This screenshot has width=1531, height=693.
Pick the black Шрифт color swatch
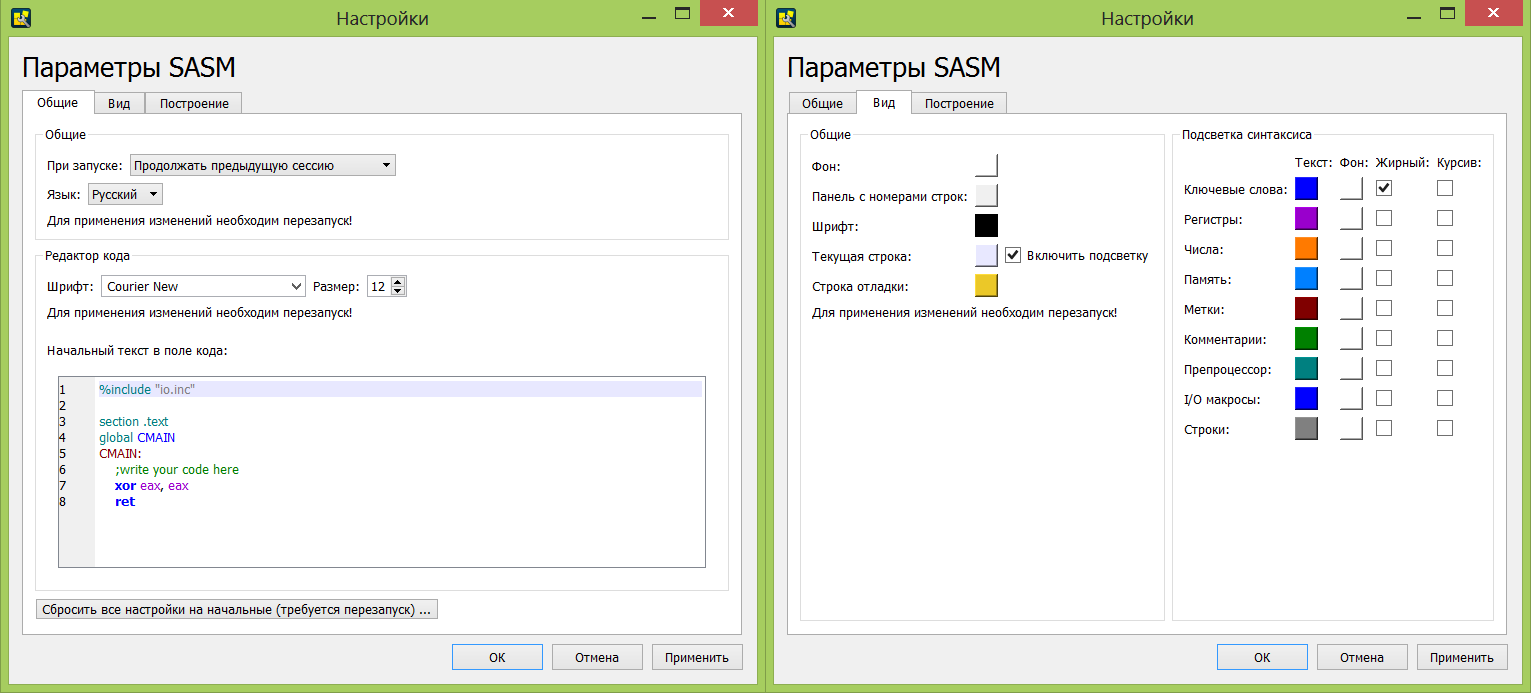coord(986,225)
